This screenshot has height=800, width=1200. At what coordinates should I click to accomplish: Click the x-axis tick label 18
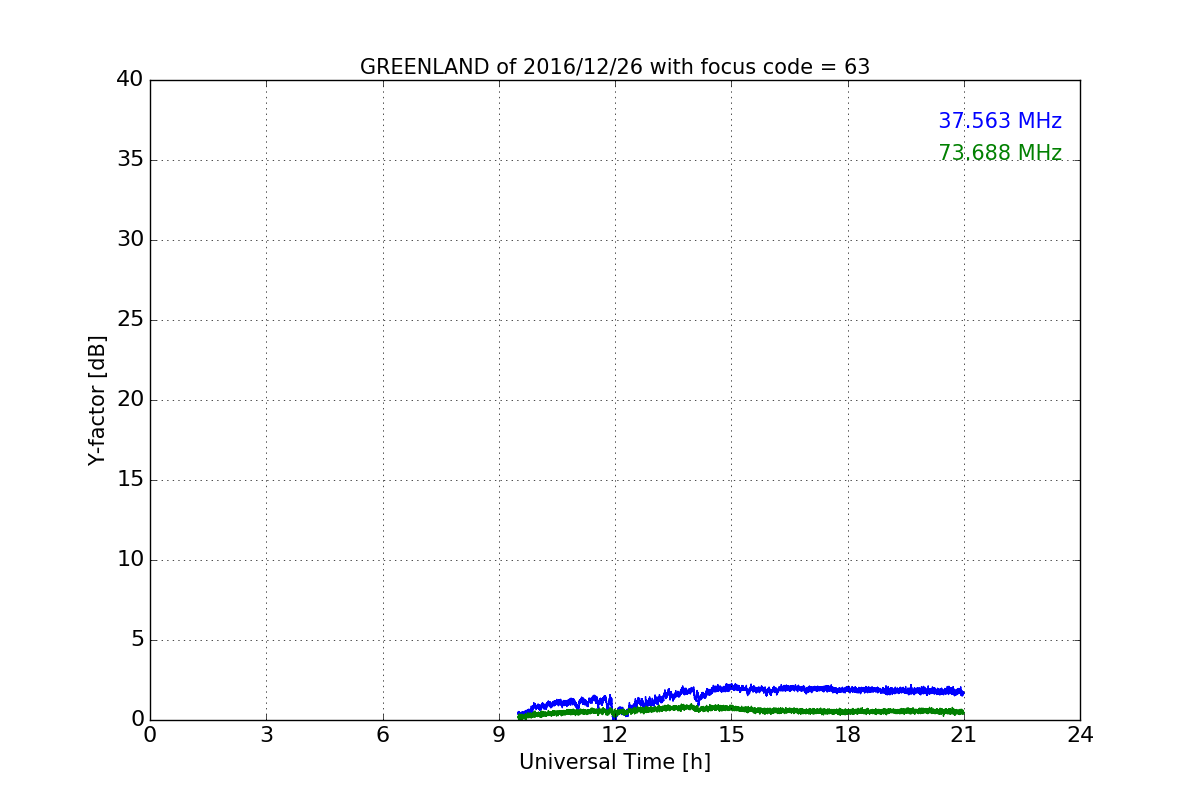point(848,735)
